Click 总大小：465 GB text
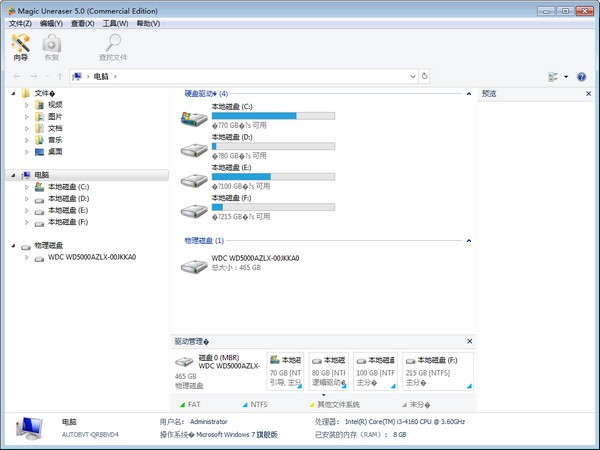 pyautogui.click(x=236, y=268)
